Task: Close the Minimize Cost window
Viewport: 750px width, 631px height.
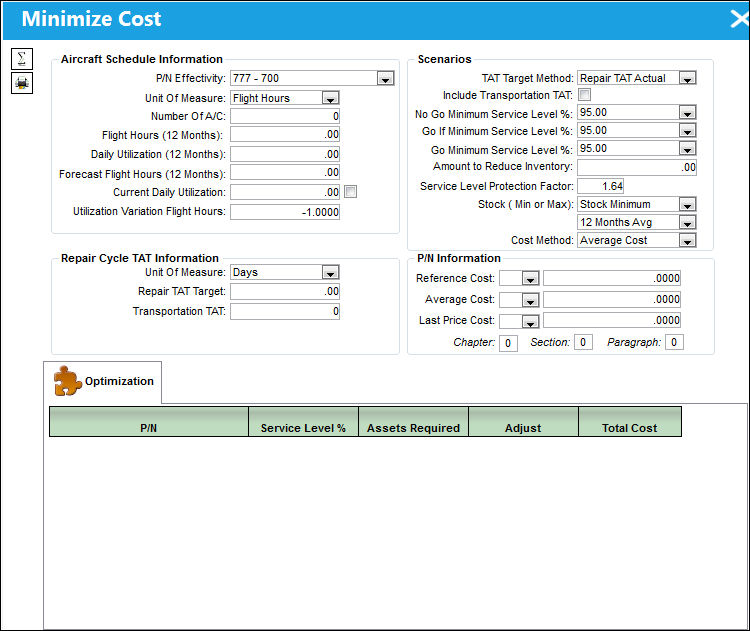Action: 739,19
